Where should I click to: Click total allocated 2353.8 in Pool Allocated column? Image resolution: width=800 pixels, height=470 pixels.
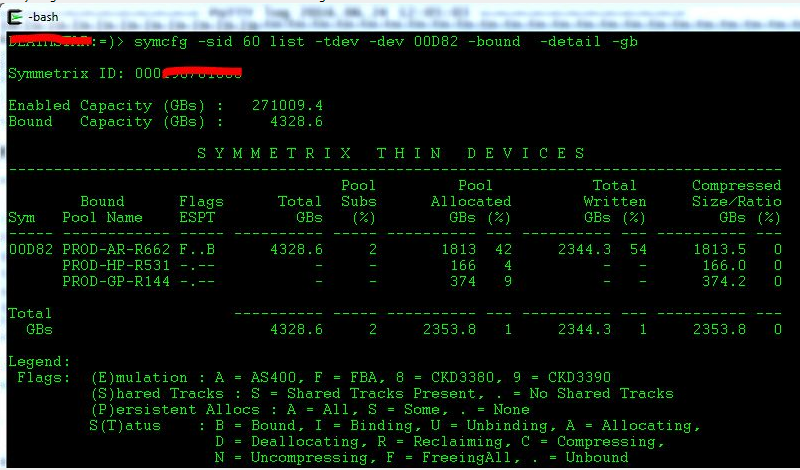(x=449, y=330)
